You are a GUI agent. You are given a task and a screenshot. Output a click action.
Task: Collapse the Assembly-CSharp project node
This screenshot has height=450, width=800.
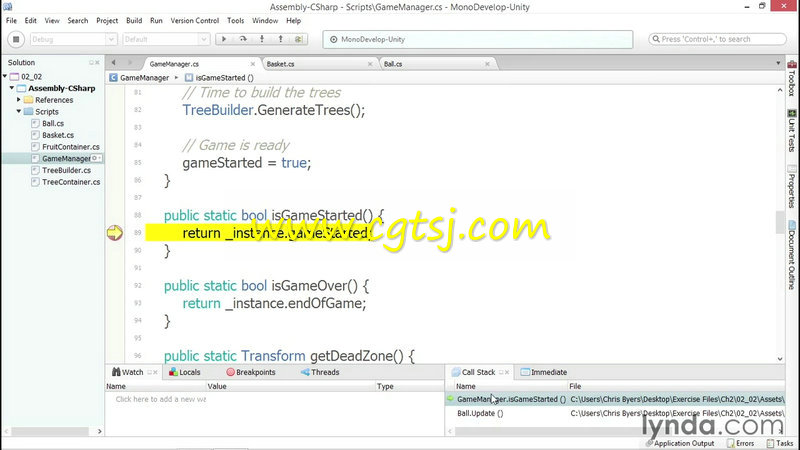tap(12, 88)
